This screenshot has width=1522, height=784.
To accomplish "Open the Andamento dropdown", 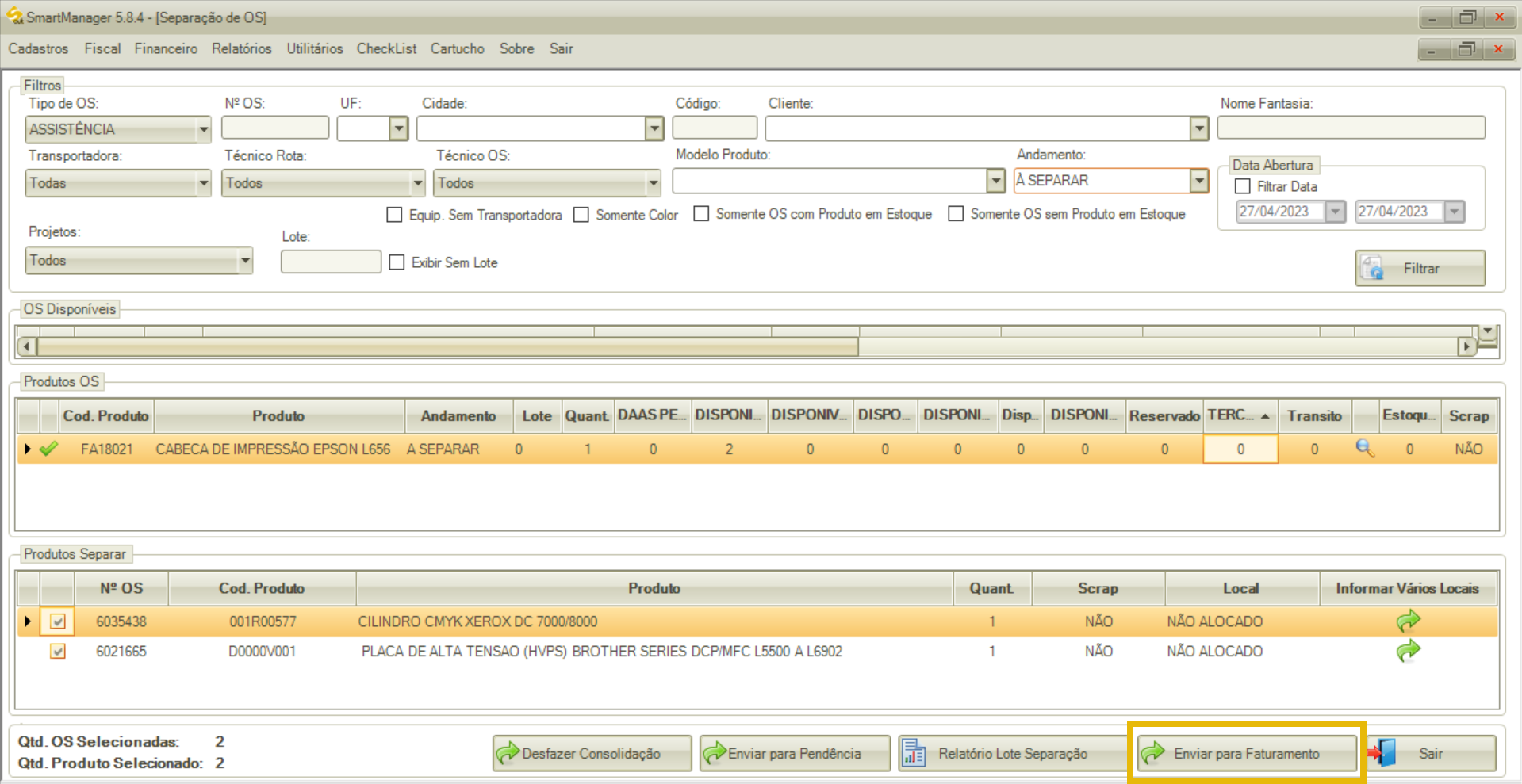I will tap(1198, 181).
